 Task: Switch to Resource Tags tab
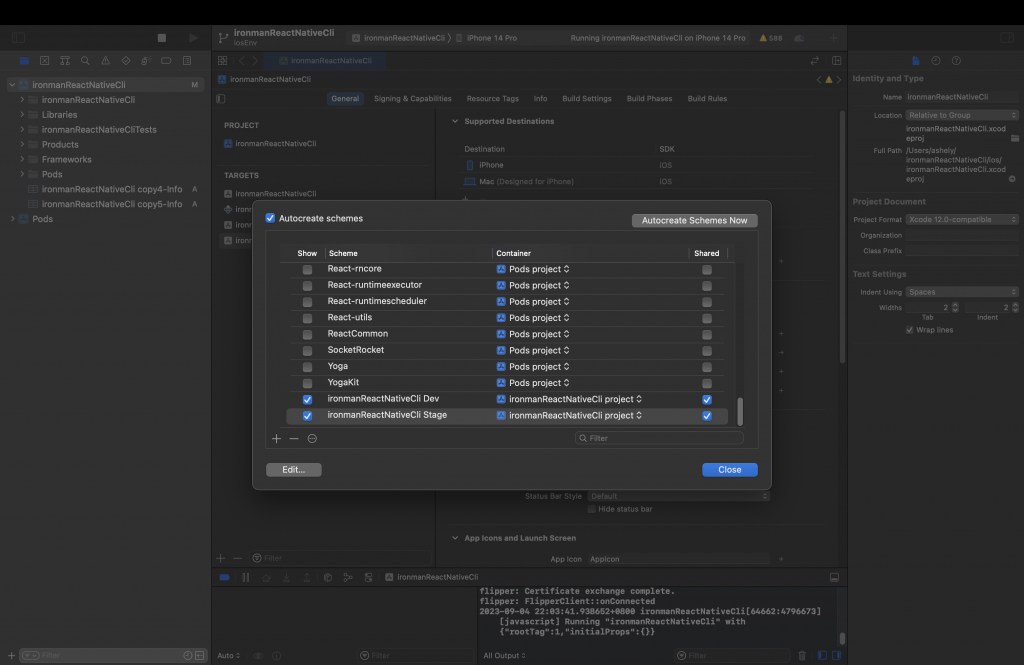pyautogui.click(x=492, y=99)
